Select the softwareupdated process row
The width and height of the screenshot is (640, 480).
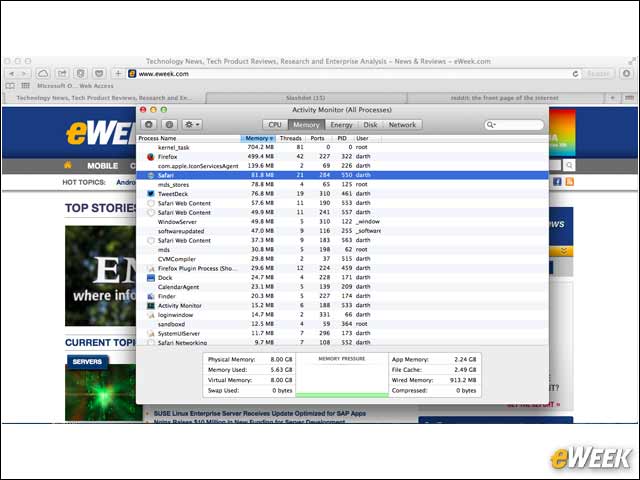tap(342, 231)
